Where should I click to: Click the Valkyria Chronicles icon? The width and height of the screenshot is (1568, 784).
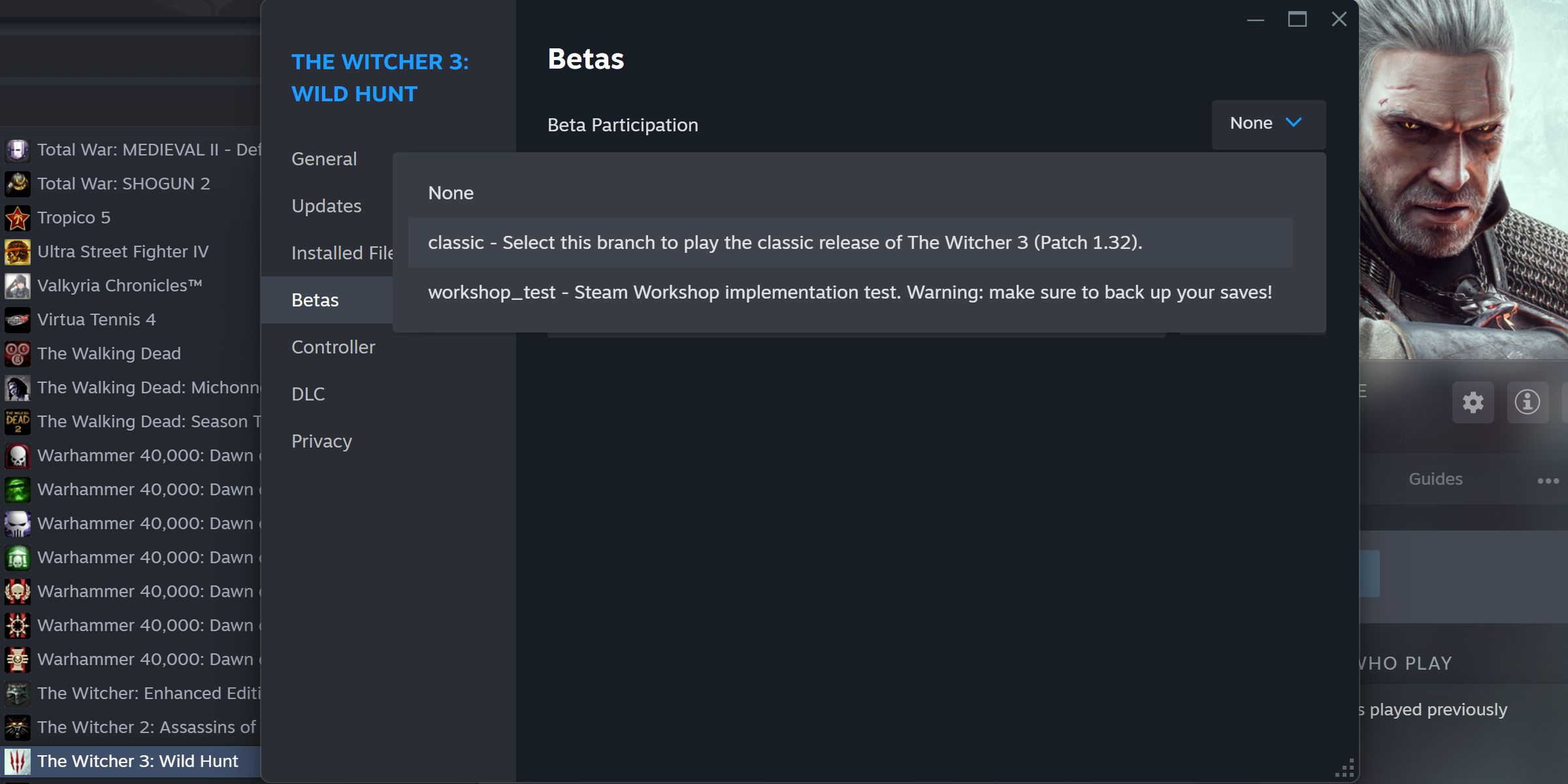[17, 284]
